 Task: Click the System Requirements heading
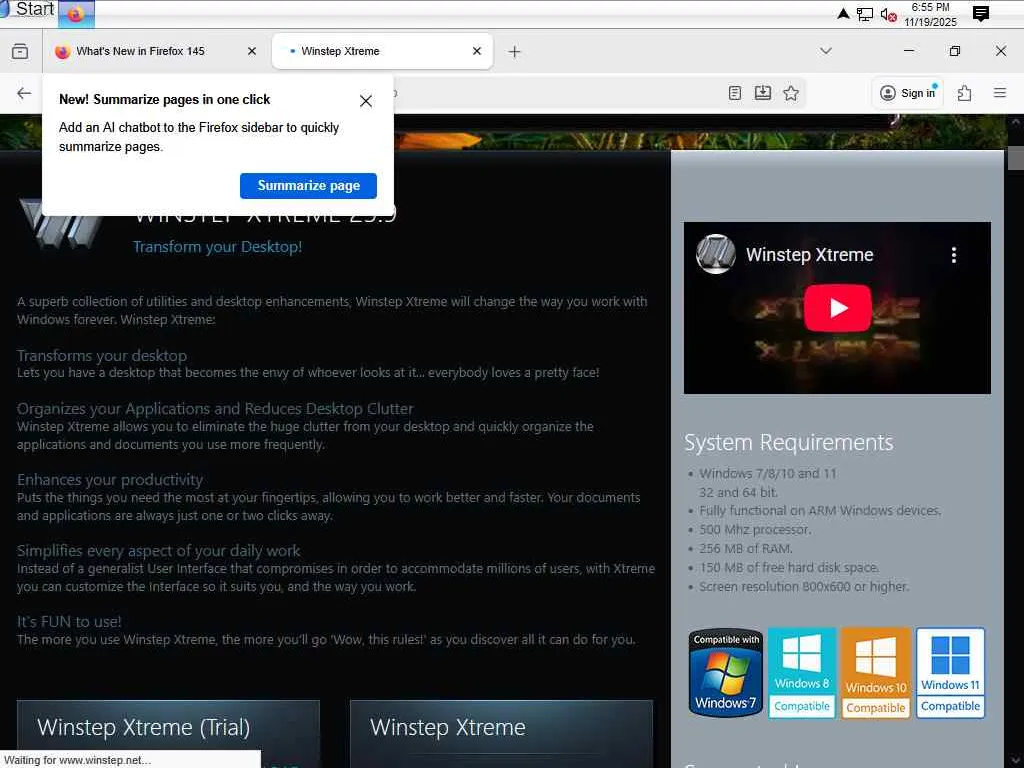(788, 442)
